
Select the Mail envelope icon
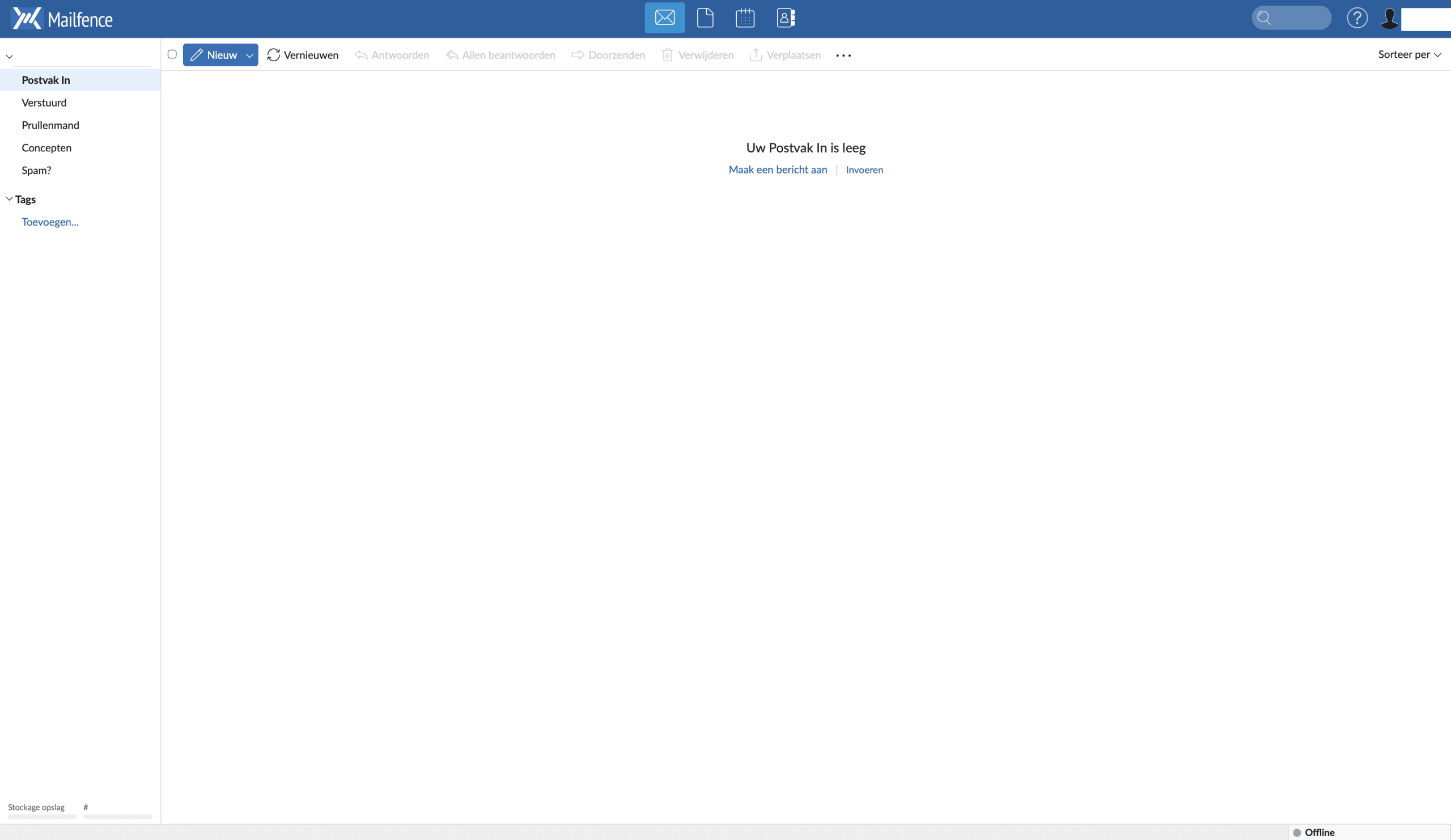664,18
